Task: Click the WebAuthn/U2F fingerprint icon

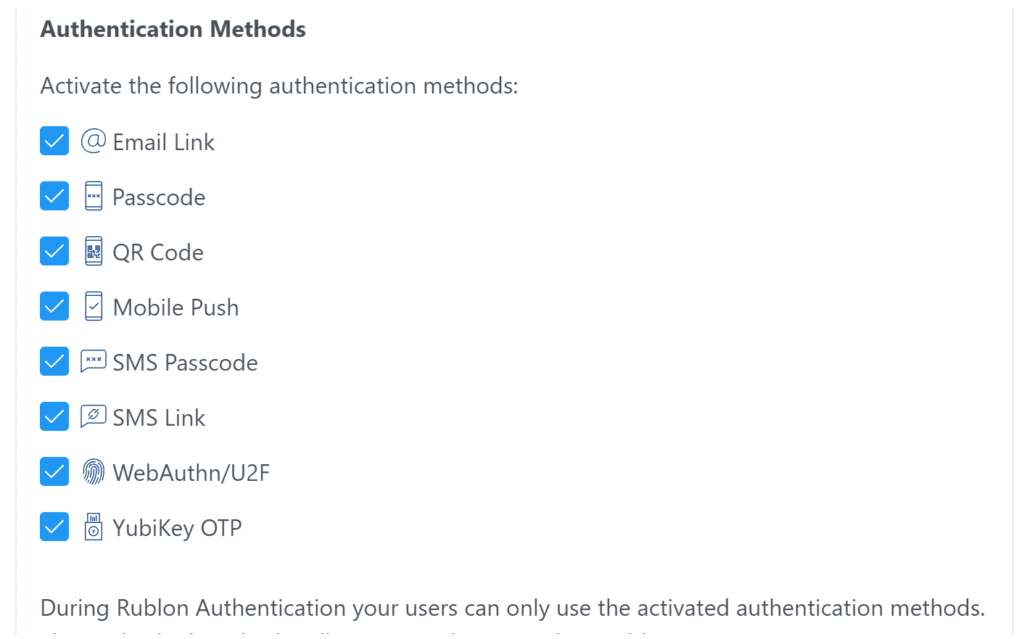Action: [x=94, y=472]
